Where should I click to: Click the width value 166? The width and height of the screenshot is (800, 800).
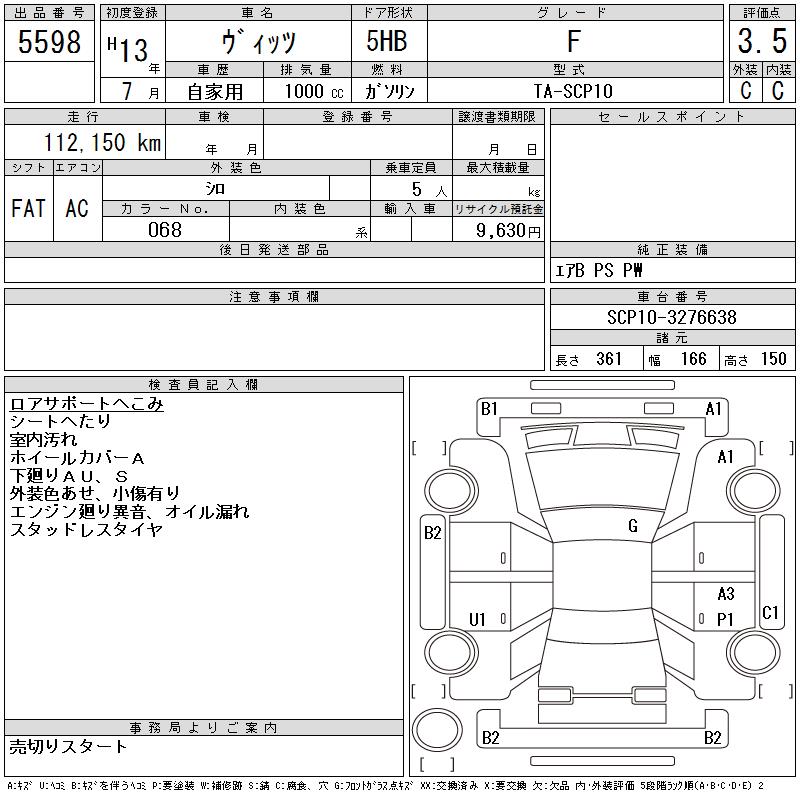(693, 359)
